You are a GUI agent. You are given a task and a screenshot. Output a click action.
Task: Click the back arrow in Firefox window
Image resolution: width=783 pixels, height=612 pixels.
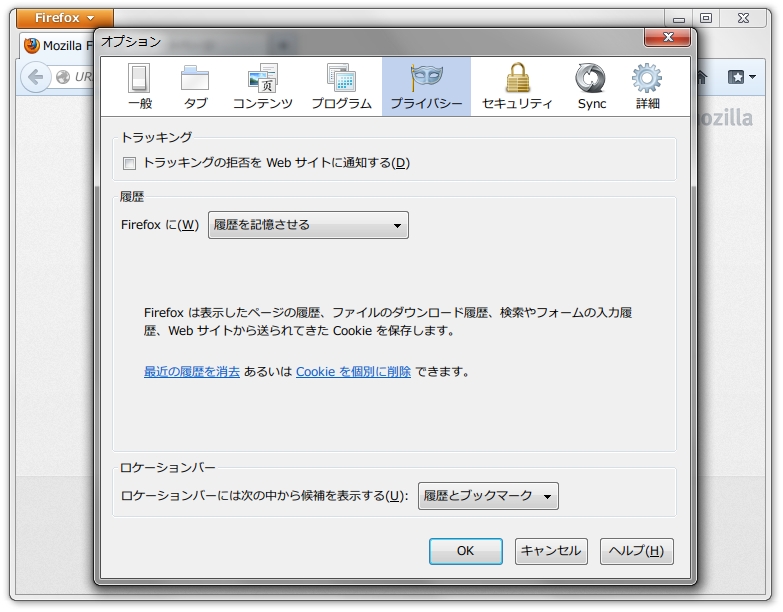[x=36, y=77]
